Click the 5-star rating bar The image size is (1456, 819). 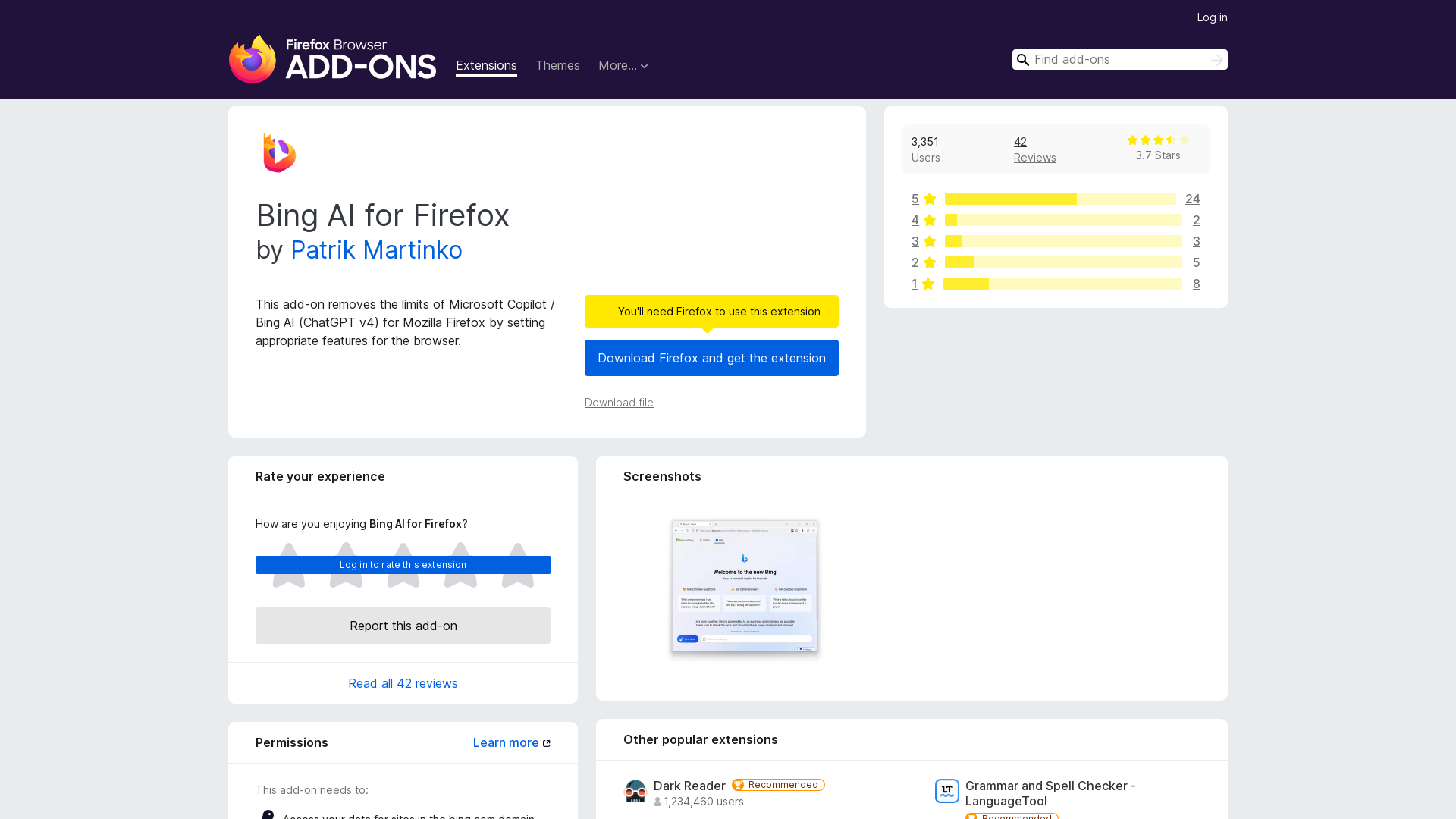1060,199
